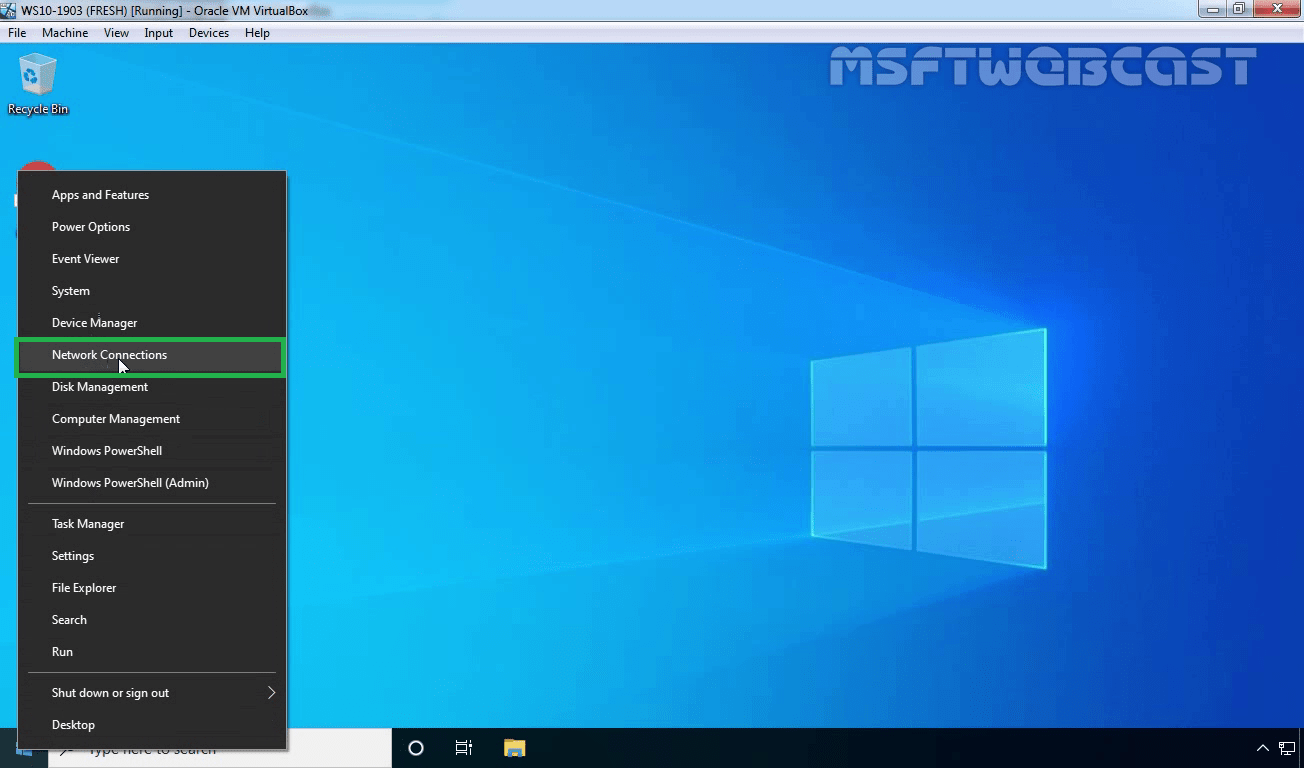Select File Explorer menu entry

point(152,588)
